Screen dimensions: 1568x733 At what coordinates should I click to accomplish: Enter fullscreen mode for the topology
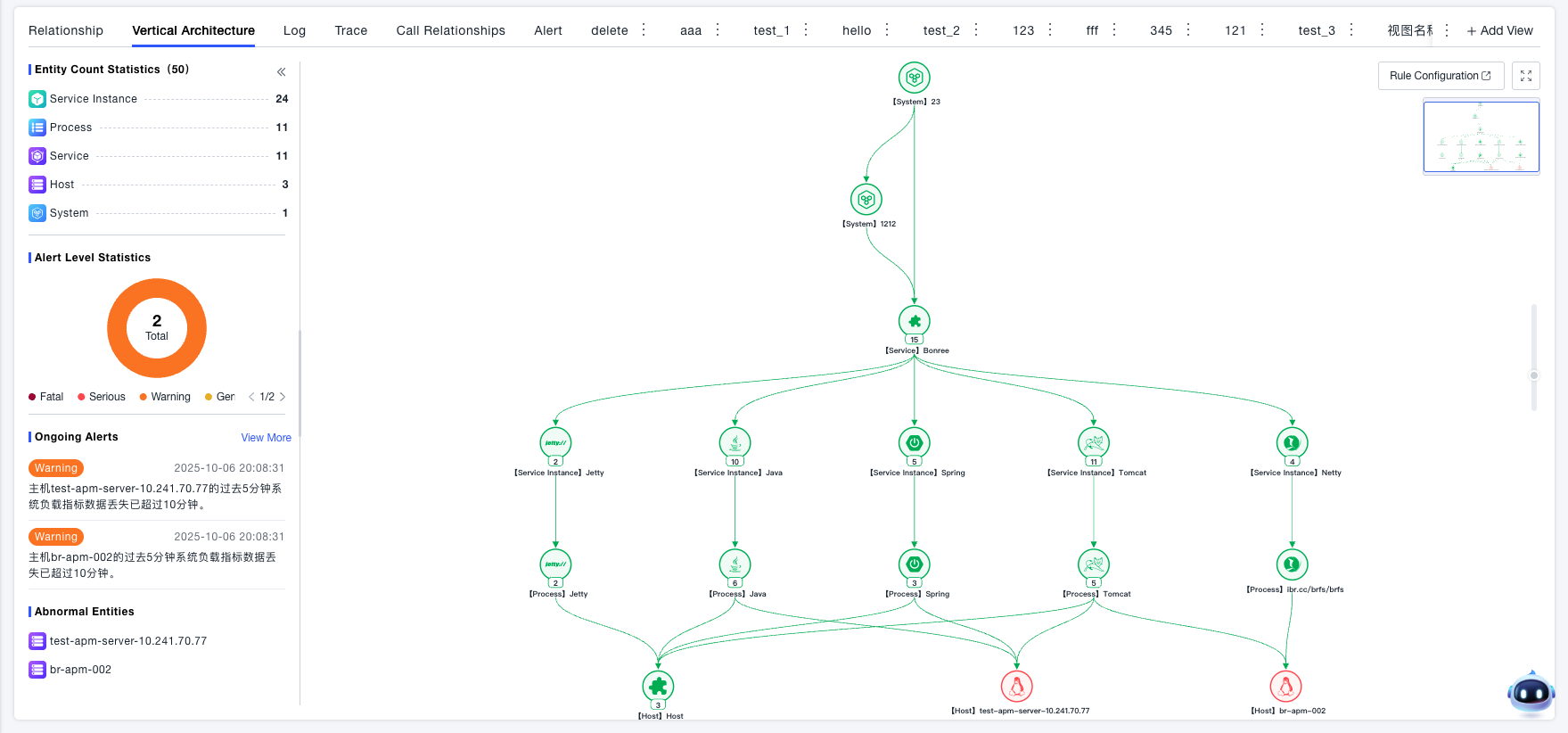[1526, 76]
